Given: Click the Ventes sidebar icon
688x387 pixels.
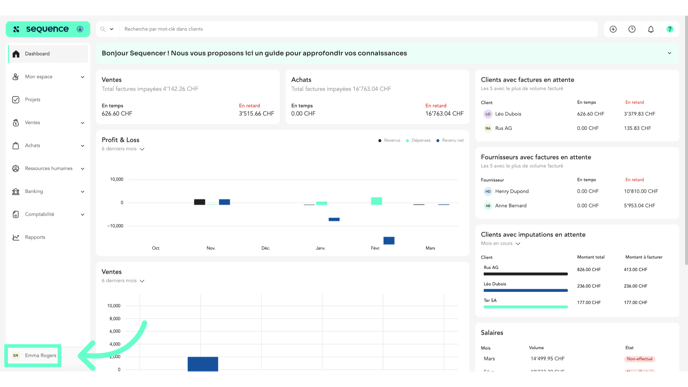Looking at the screenshot, I should (16, 123).
